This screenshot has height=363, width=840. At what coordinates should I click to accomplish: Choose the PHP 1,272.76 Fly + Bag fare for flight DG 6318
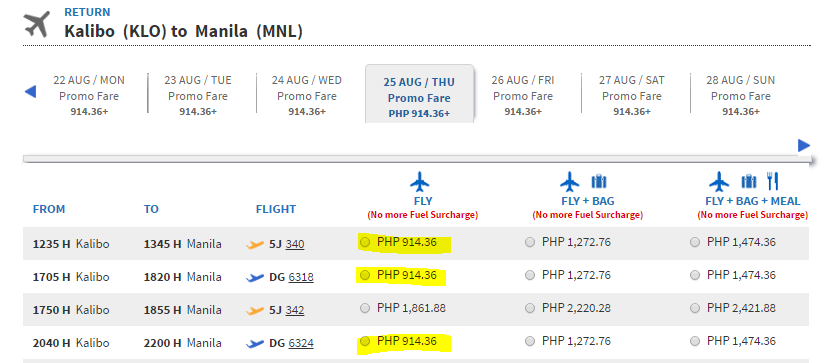[x=530, y=276]
